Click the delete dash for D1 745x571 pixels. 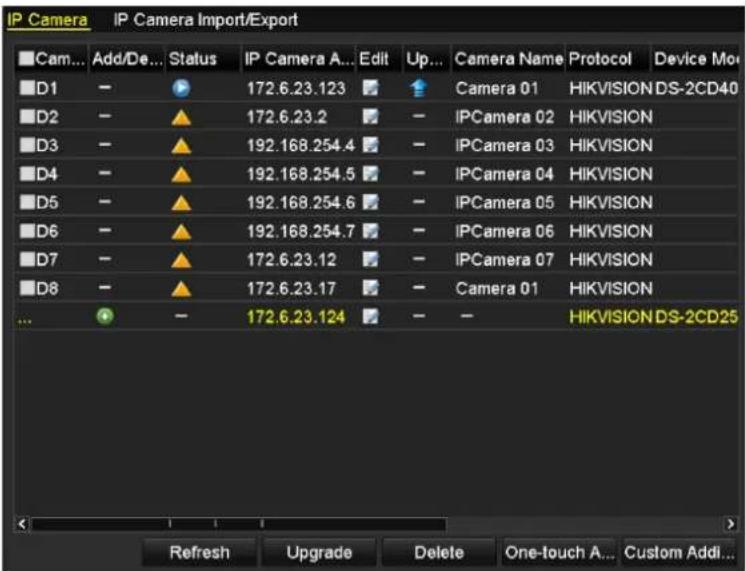[x=105, y=87]
